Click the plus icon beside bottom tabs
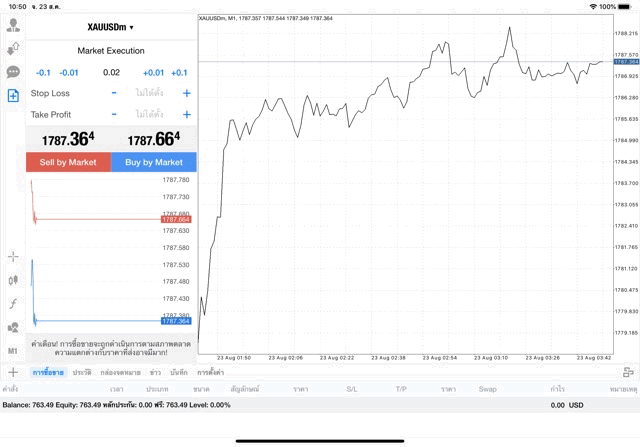Viewport: 640px width, 447px height. point(14,372)
